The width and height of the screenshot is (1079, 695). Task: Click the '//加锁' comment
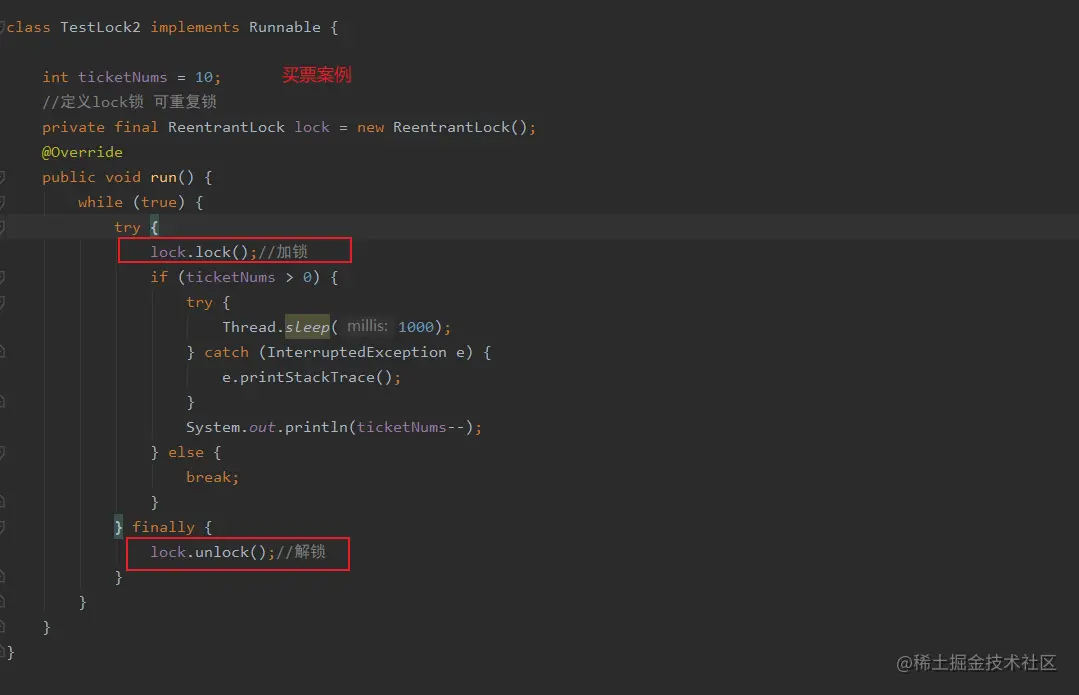click(283, 253)
